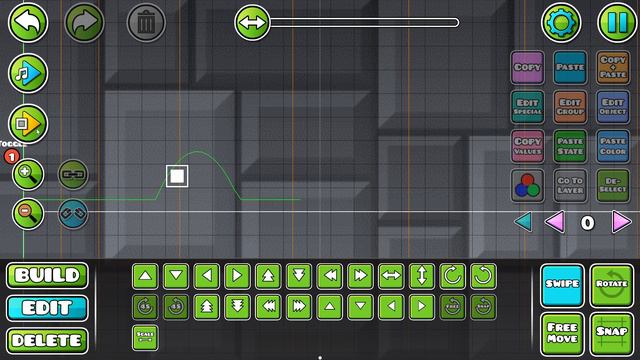
Task: Move the object down with double arrow
Action: (299, 276)
